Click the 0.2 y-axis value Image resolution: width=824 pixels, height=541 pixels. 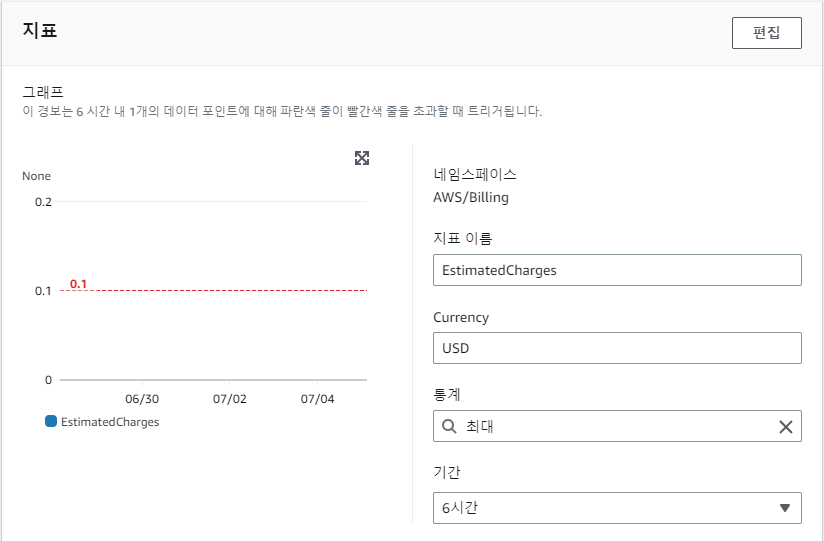click(x=43, y=202)
